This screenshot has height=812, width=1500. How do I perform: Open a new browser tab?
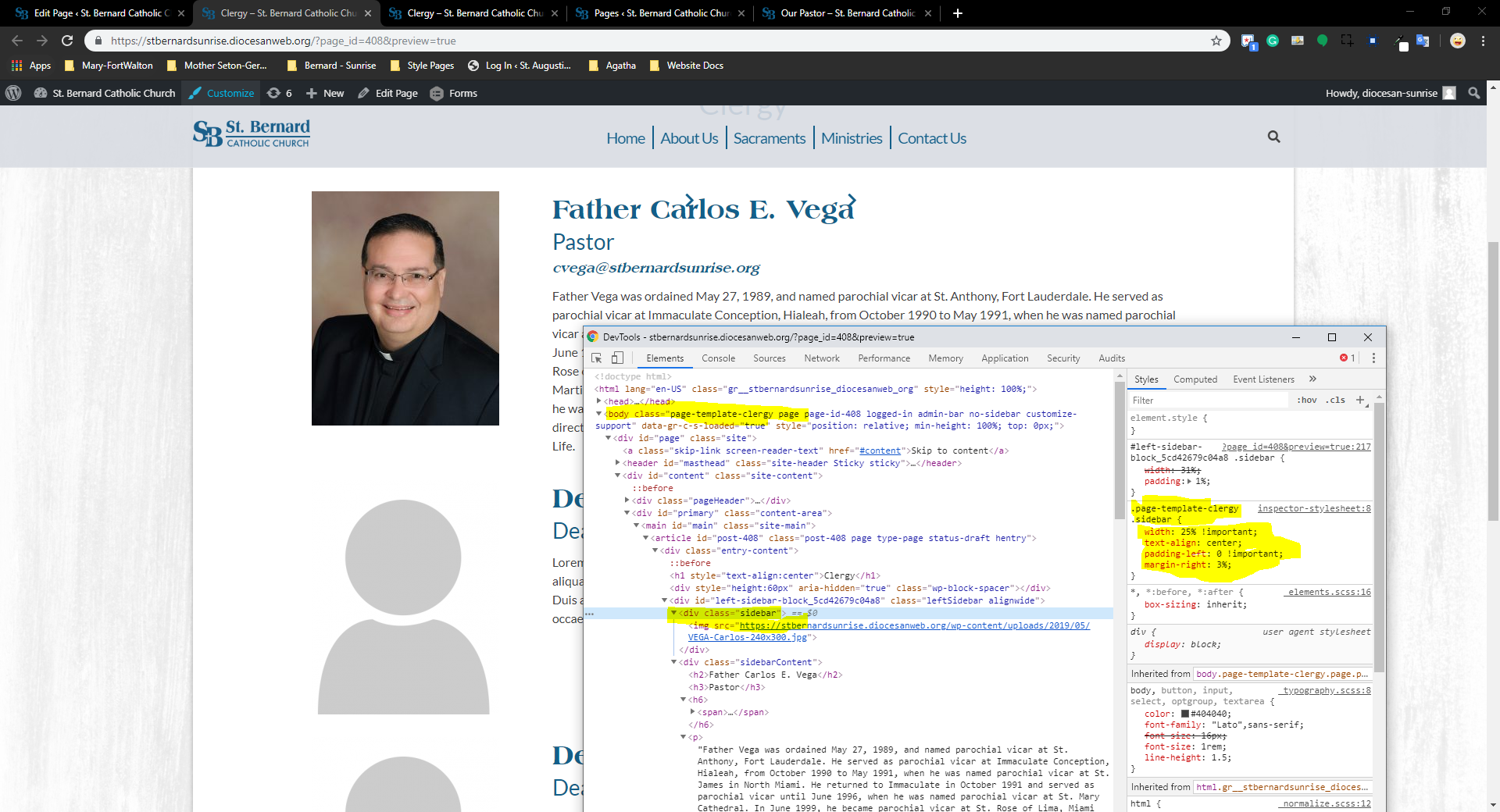[x=958, y=13]
